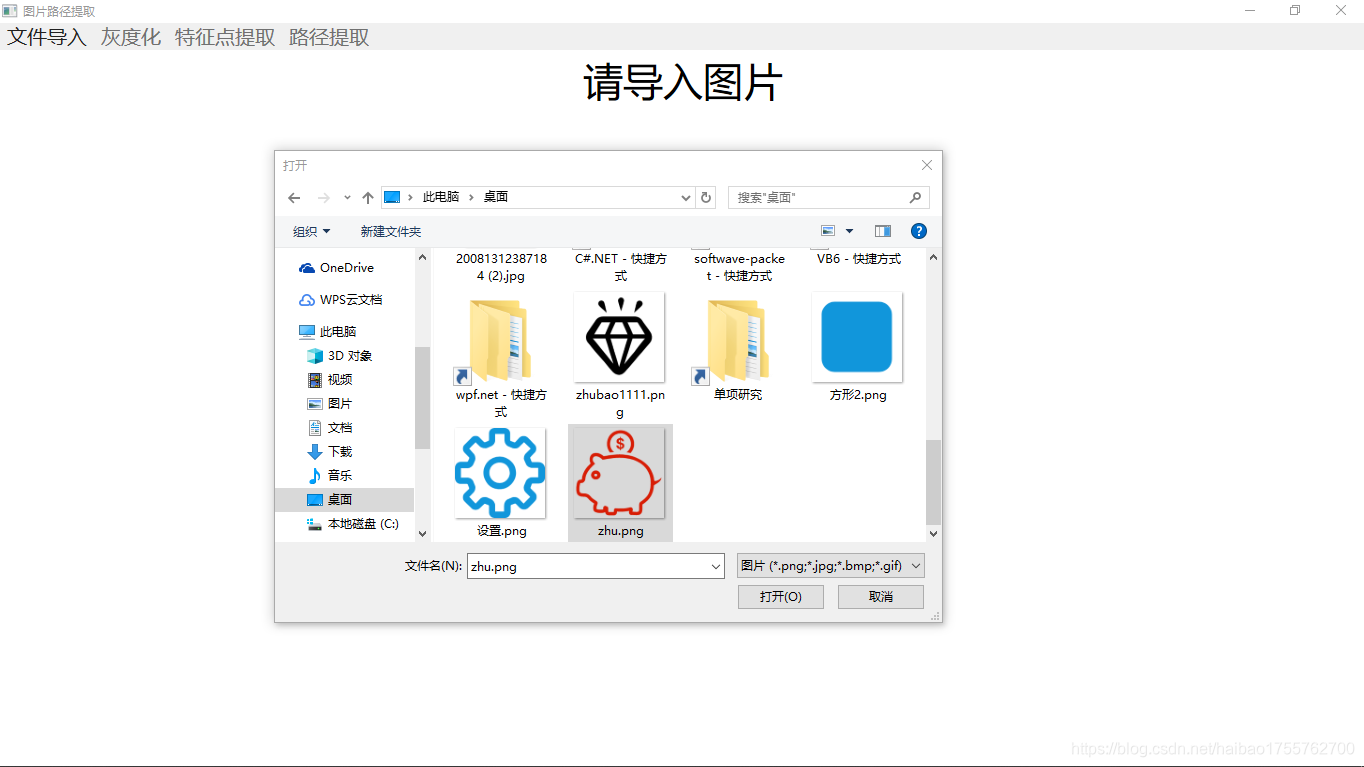Open the 路径提取 menu

329,36
